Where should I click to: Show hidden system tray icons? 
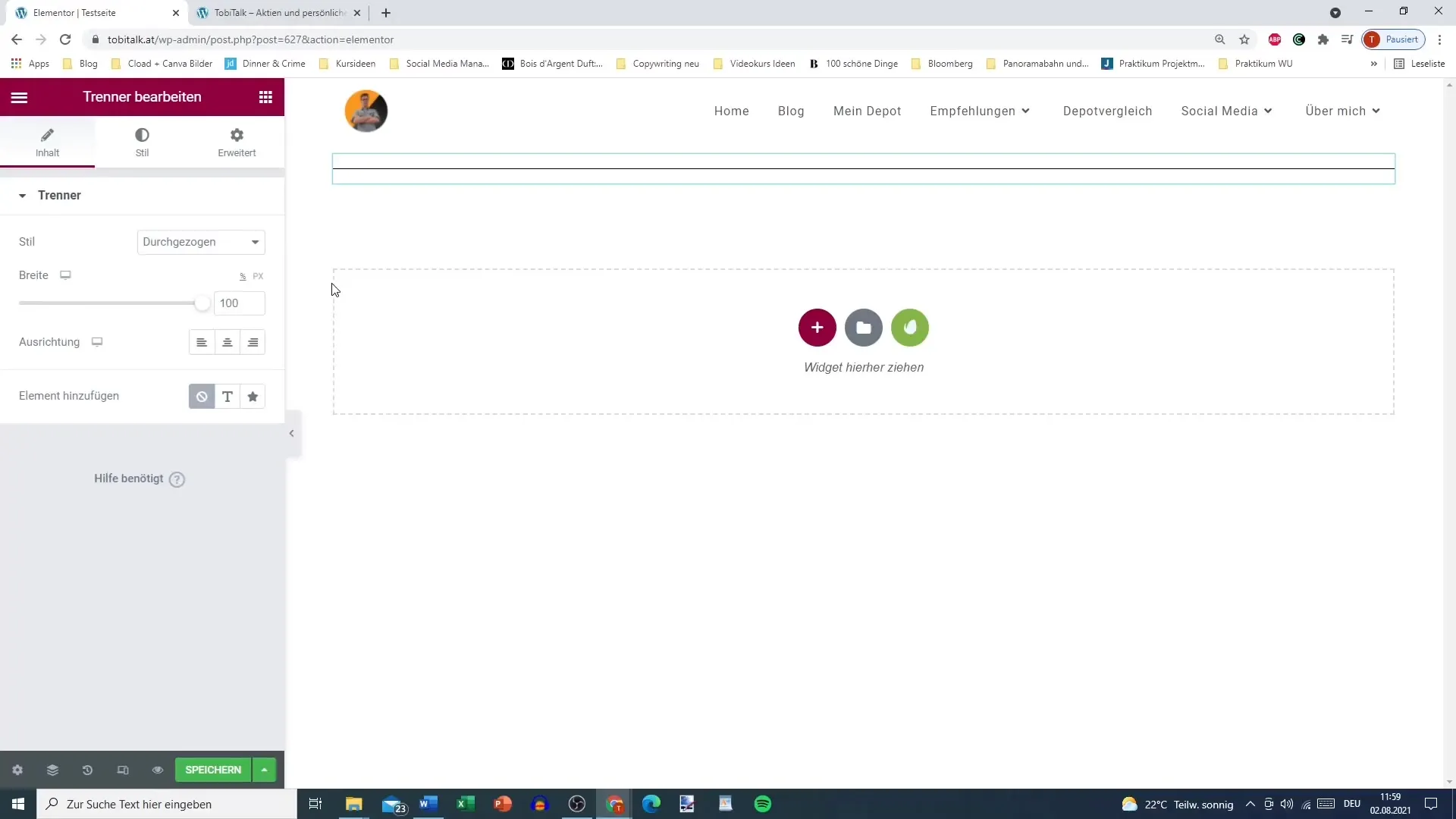[1250, 804]
